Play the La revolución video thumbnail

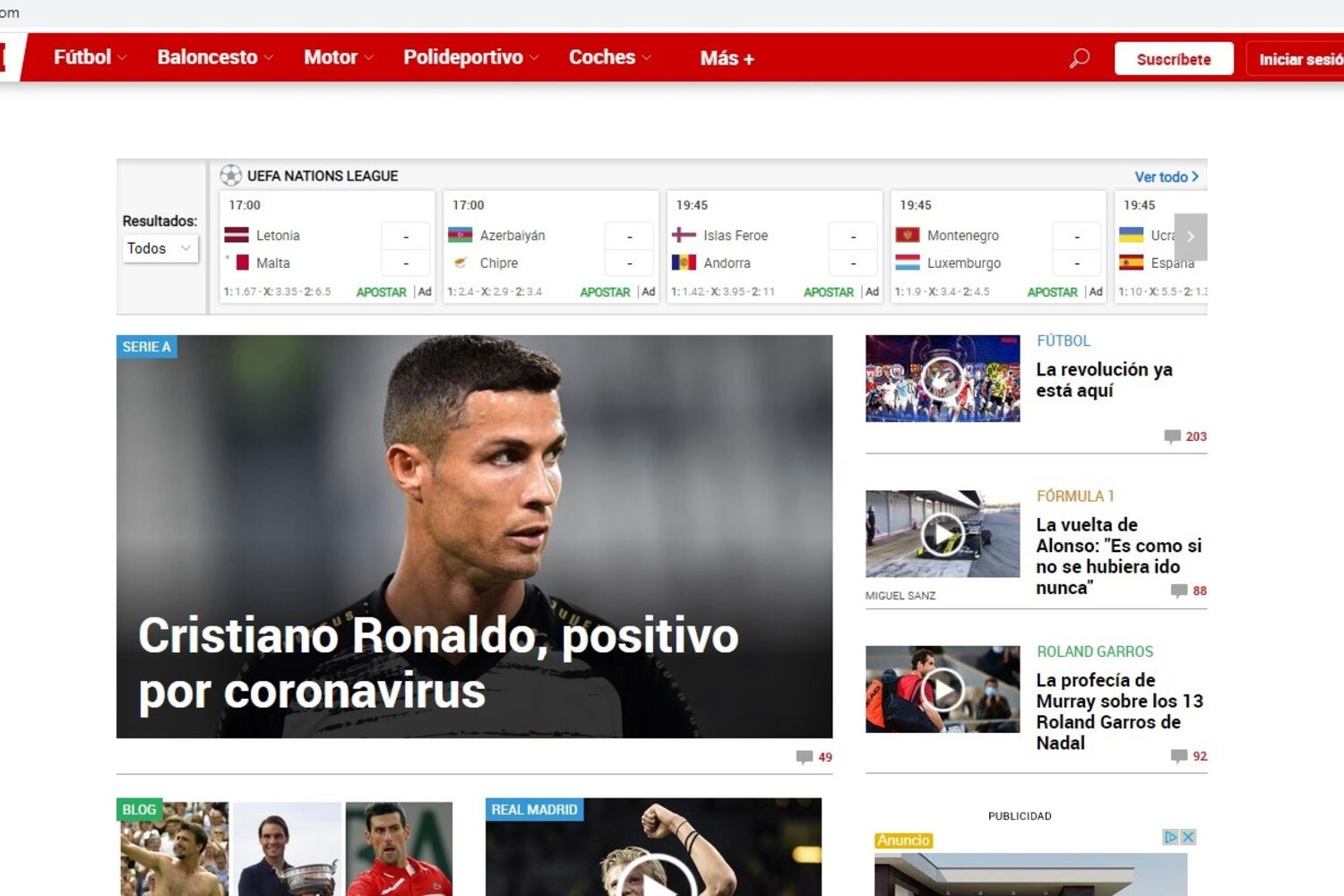943,378
